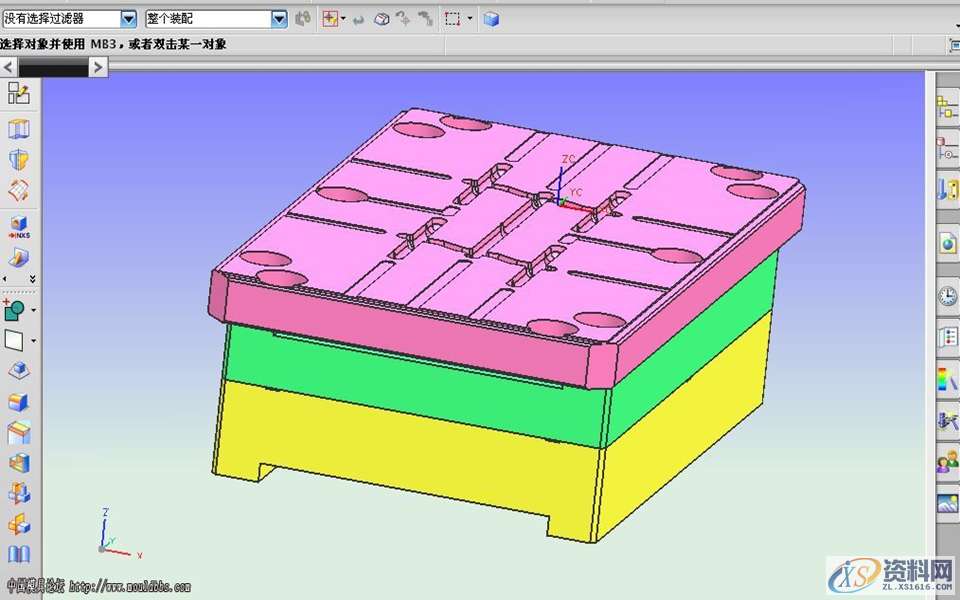Open the selection filter dropdown
Image resolution: width=960 pixels, height=600 pixels.
point(128,19)
